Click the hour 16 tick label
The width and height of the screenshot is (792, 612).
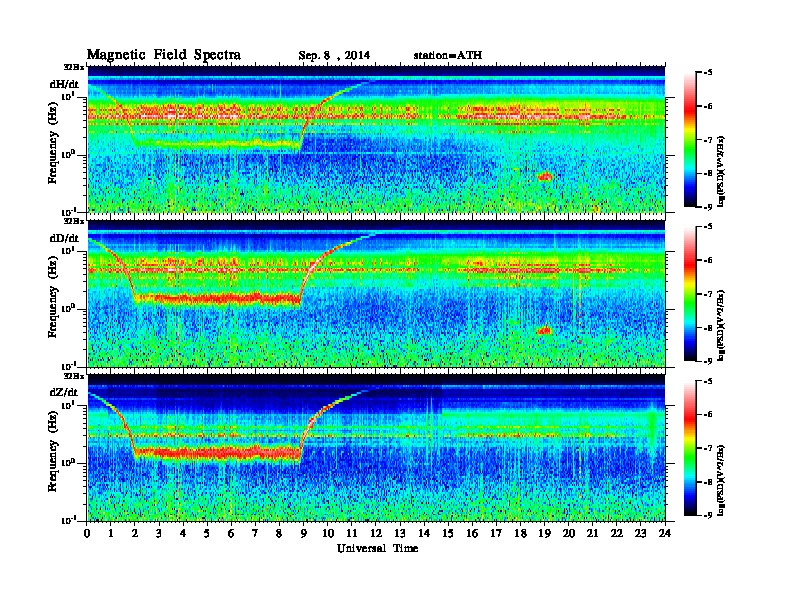(x=472, y=533)
